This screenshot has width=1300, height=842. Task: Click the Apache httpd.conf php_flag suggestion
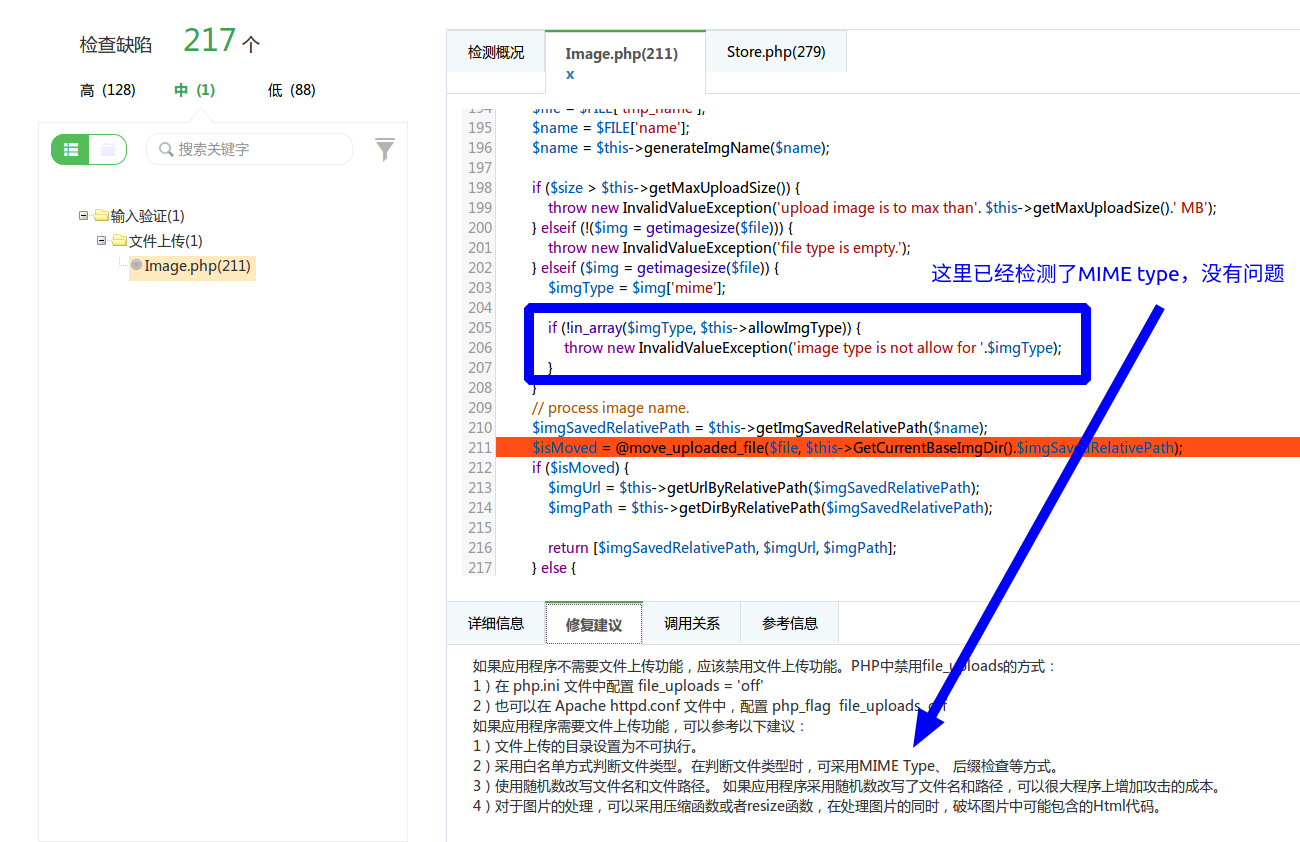click(x=709, y=706)
